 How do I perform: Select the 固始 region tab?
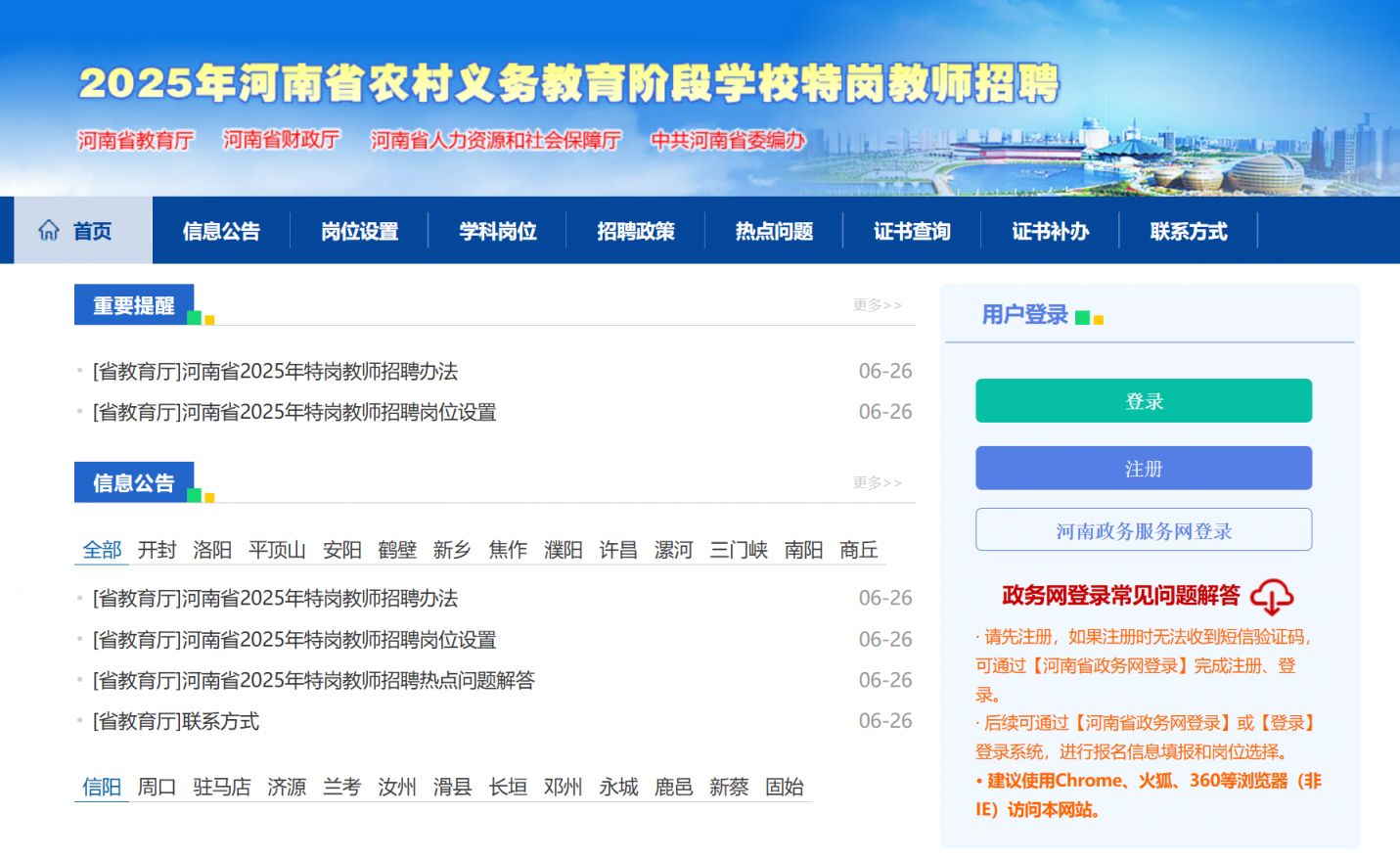click(784, 787)
